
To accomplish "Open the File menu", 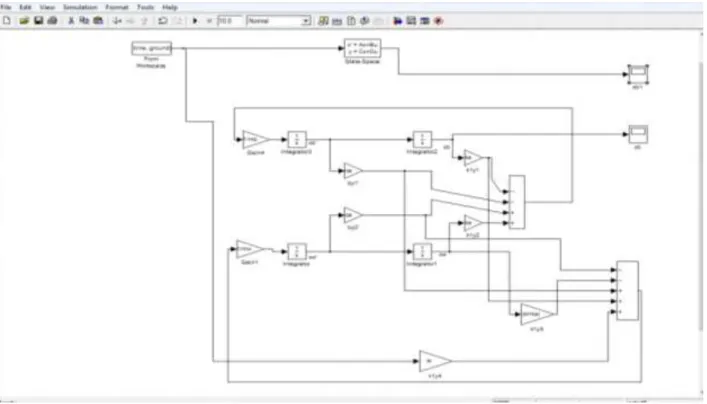I will click(x=5, y=7).
